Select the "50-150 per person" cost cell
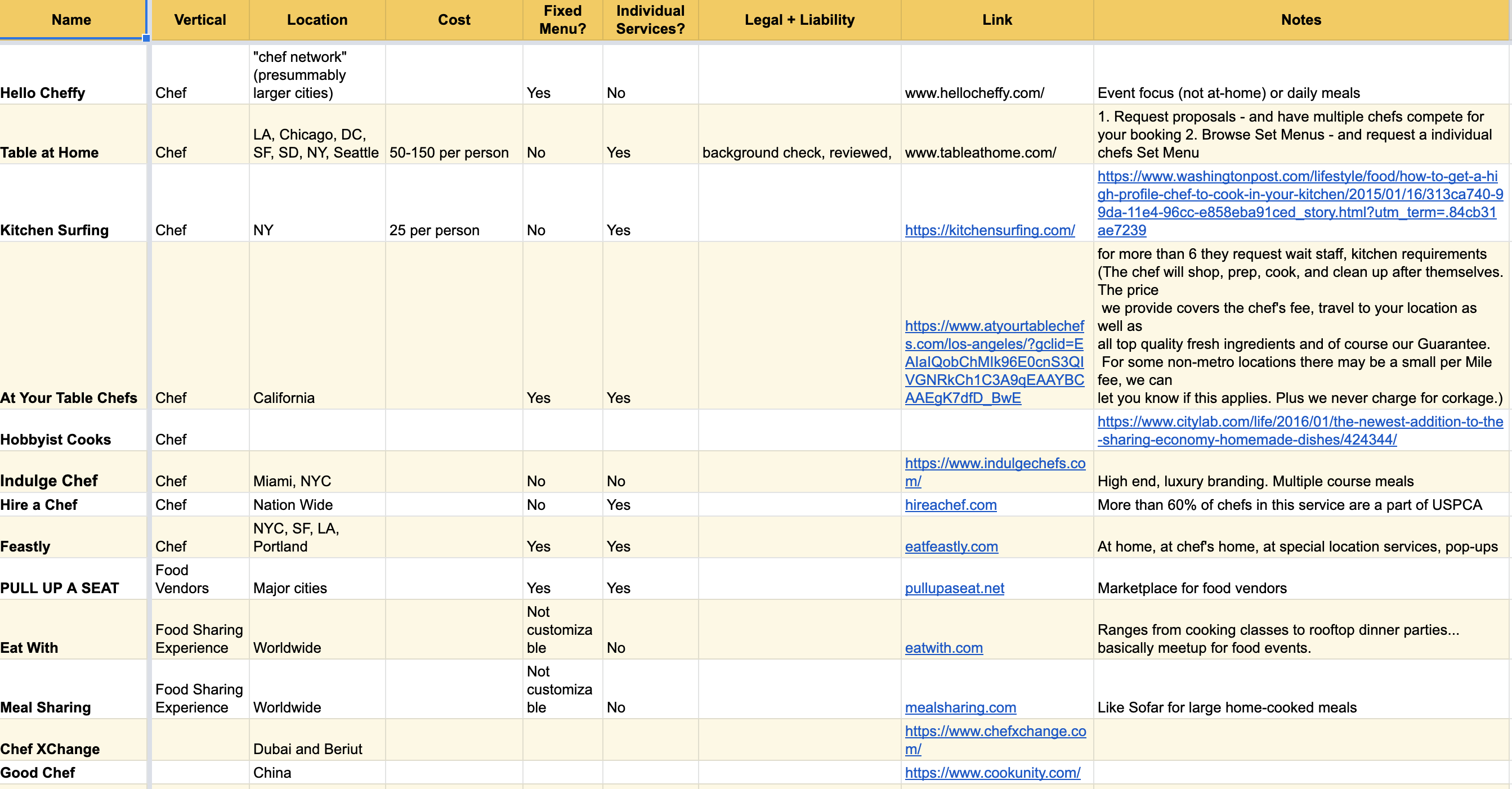The width and height of the screenshot is (1512, 789). [x=454, y=135]
